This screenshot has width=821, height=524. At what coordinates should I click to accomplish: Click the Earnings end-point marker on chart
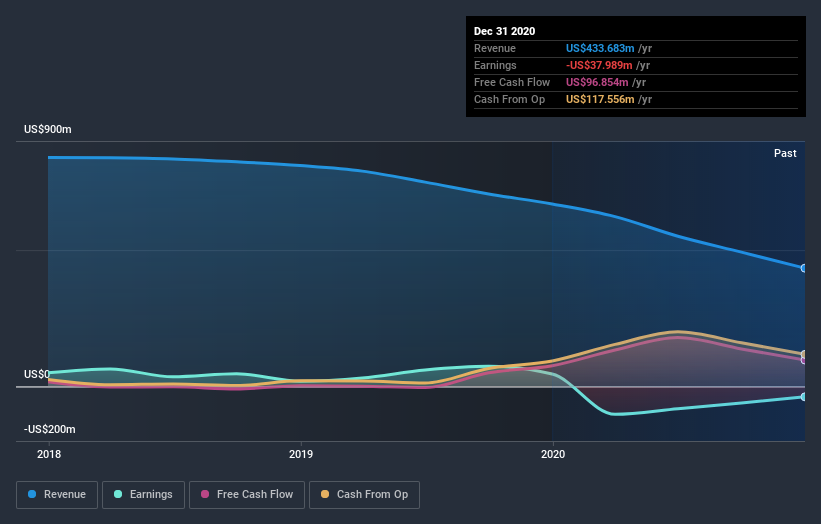(804, 397)
